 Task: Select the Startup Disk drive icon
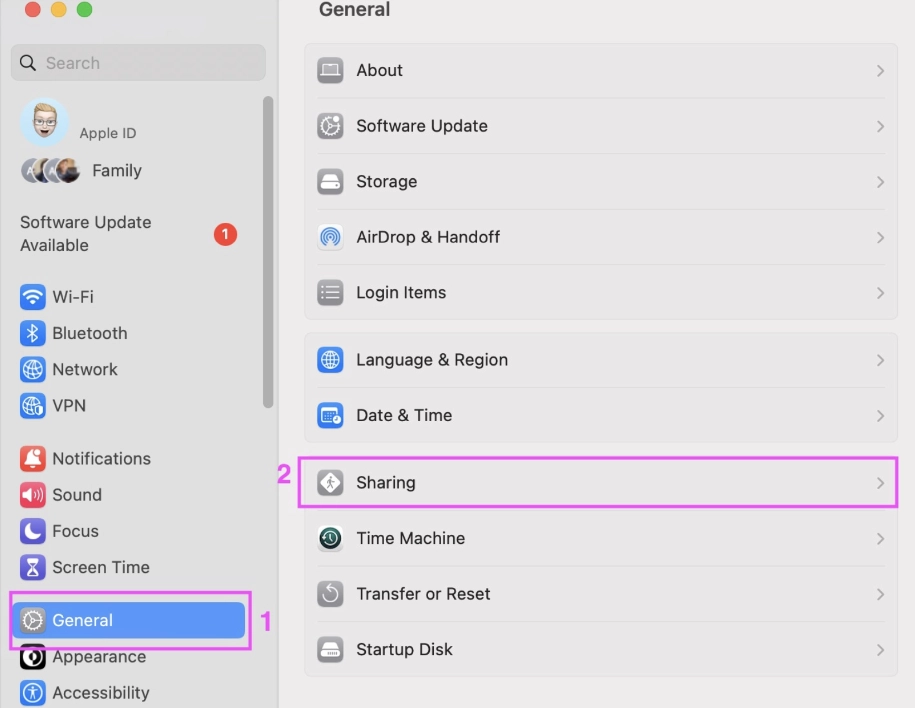pyautogui.click(x=330, y=649)
